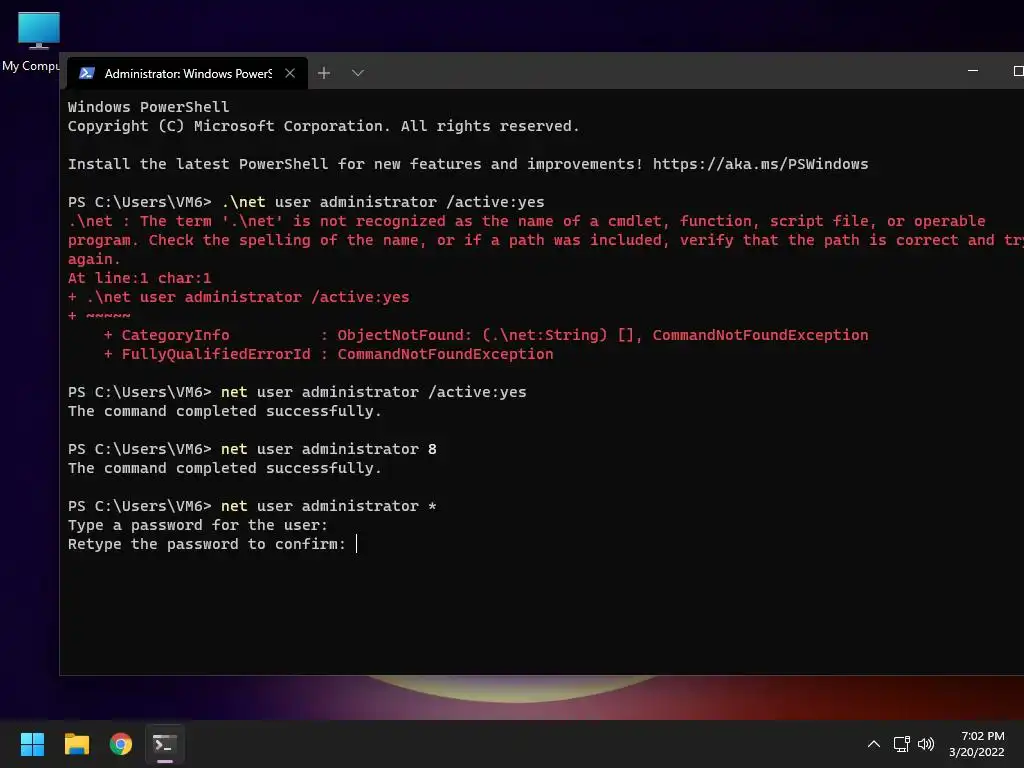Open File Explorer from the taskbar

click(76, 744)
